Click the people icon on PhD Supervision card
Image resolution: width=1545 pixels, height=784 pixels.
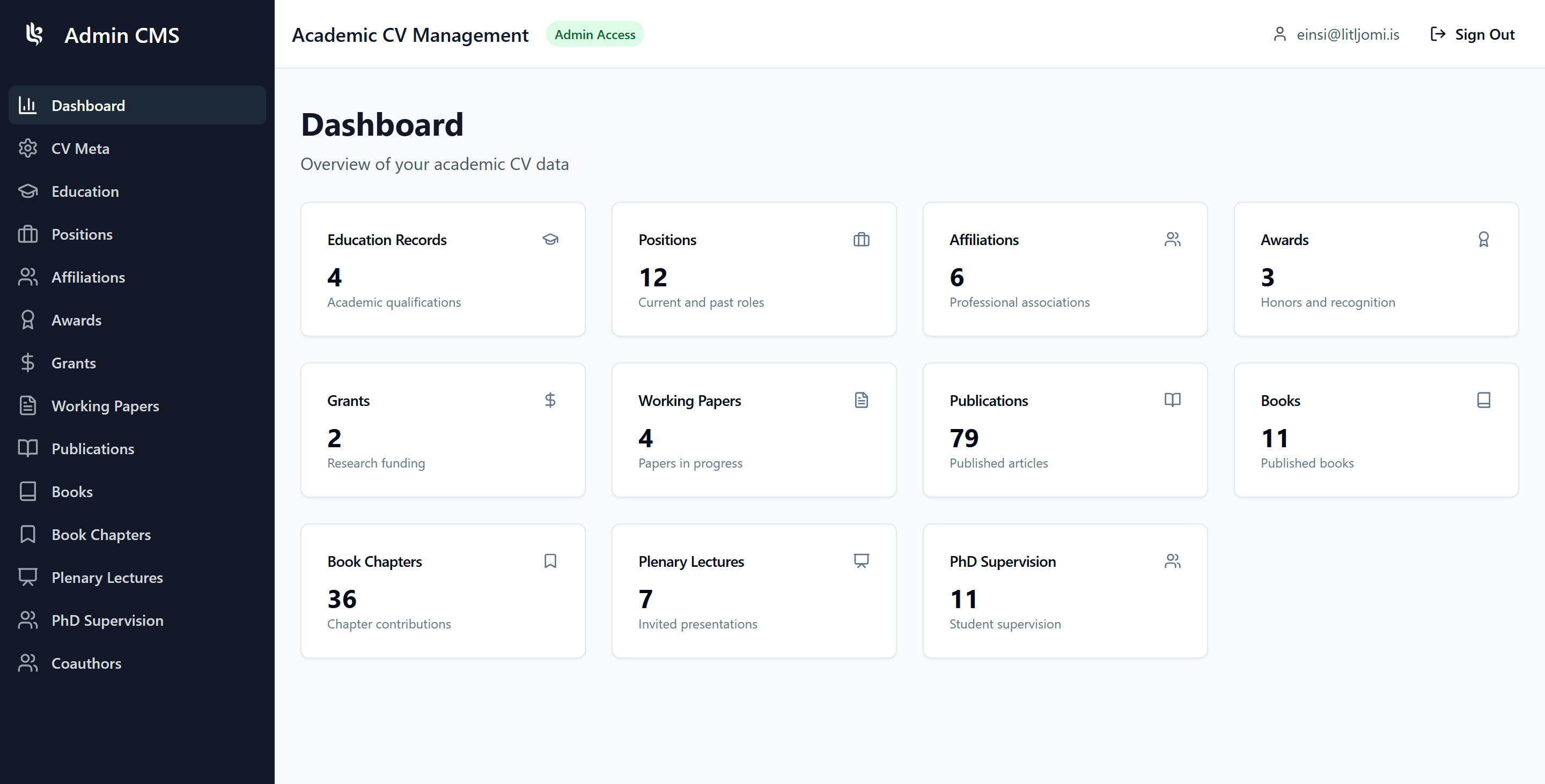(x=1173, y=561)
